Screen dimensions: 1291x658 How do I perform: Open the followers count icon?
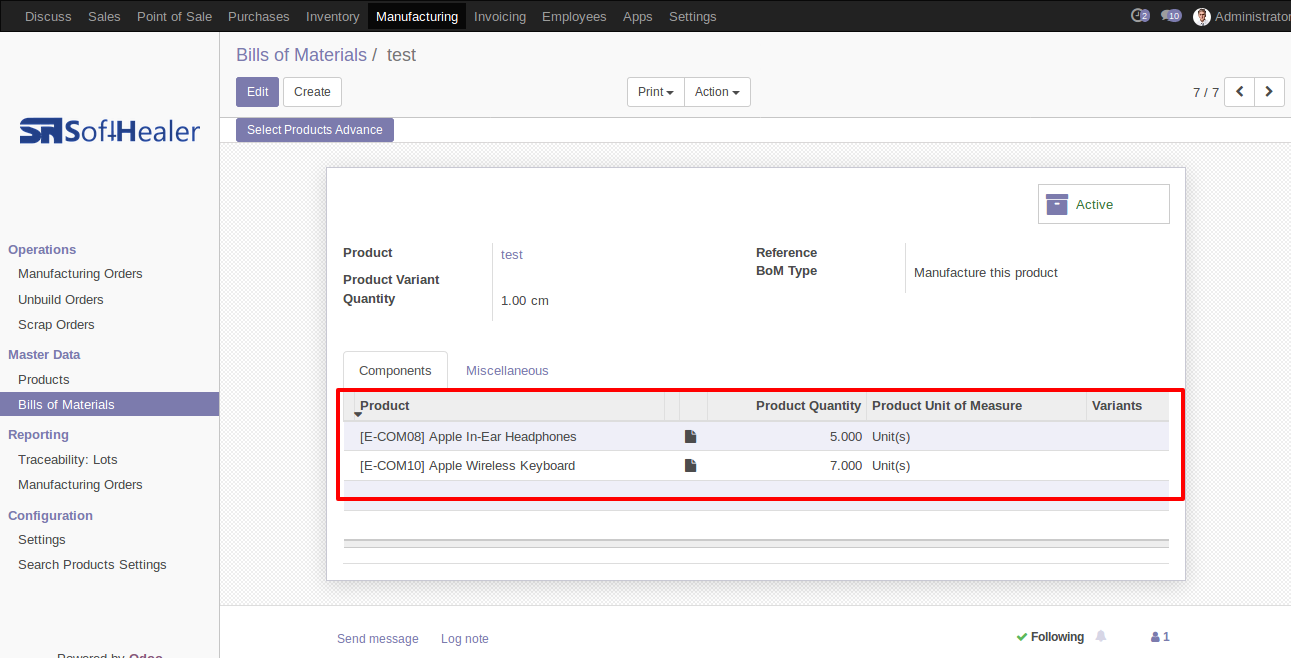pos(1160,636)
